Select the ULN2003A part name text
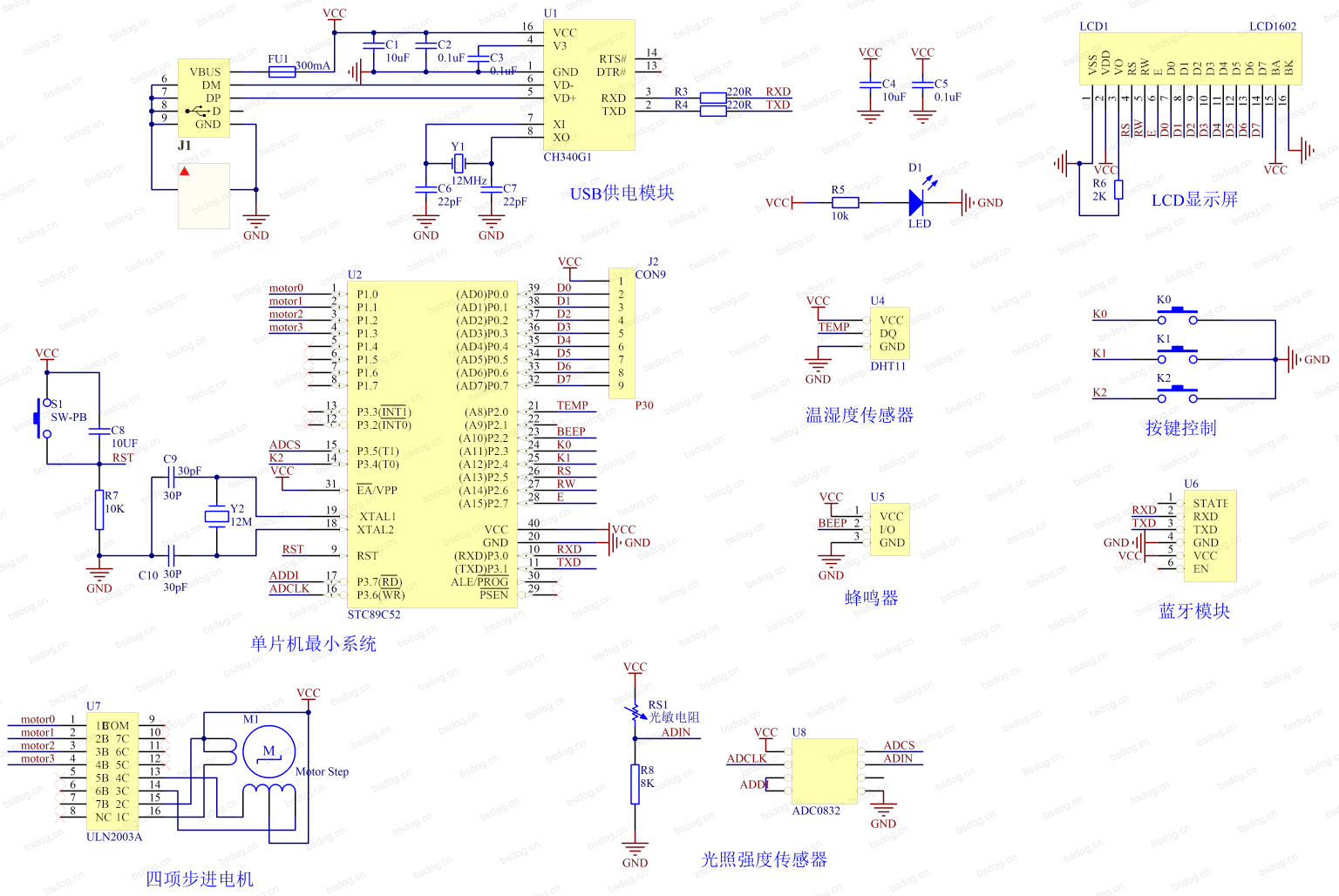 click(114, 837)
